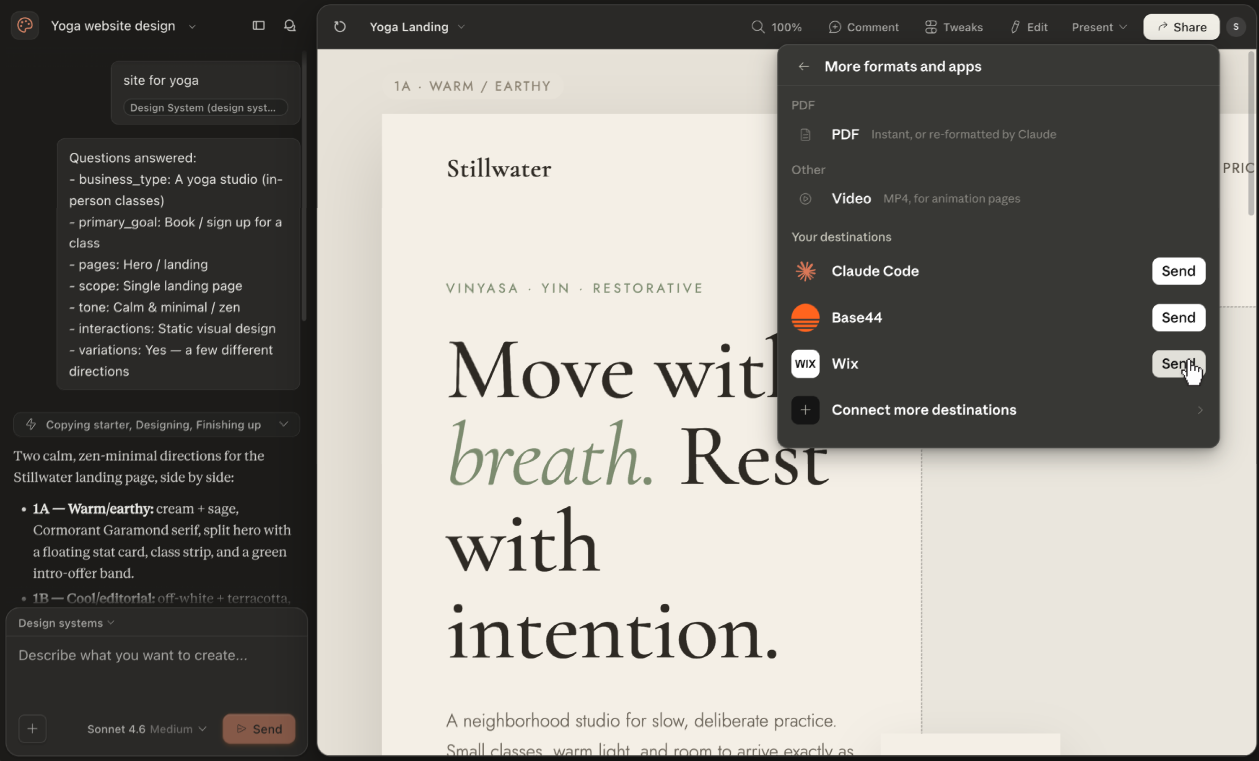1259x761 pixels.
Task: Click the Wix logo icon
Action: (805, 364)
